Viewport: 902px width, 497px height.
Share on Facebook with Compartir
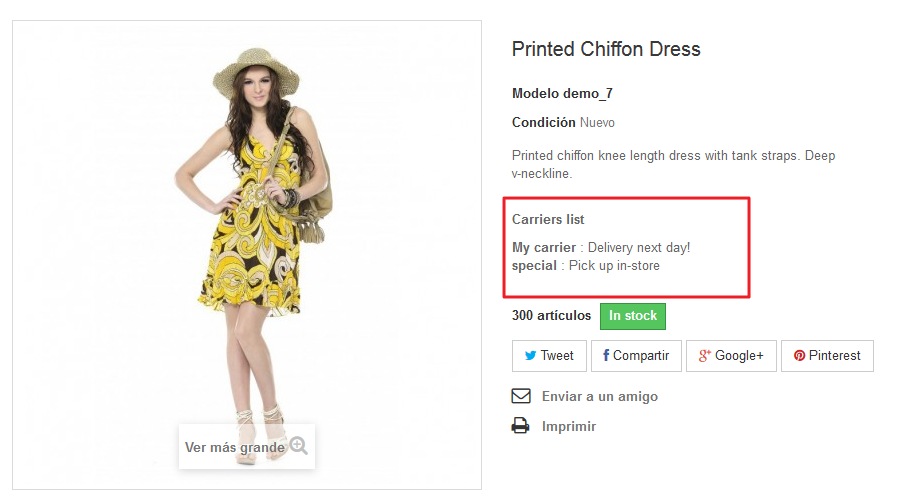click(636, 355)
